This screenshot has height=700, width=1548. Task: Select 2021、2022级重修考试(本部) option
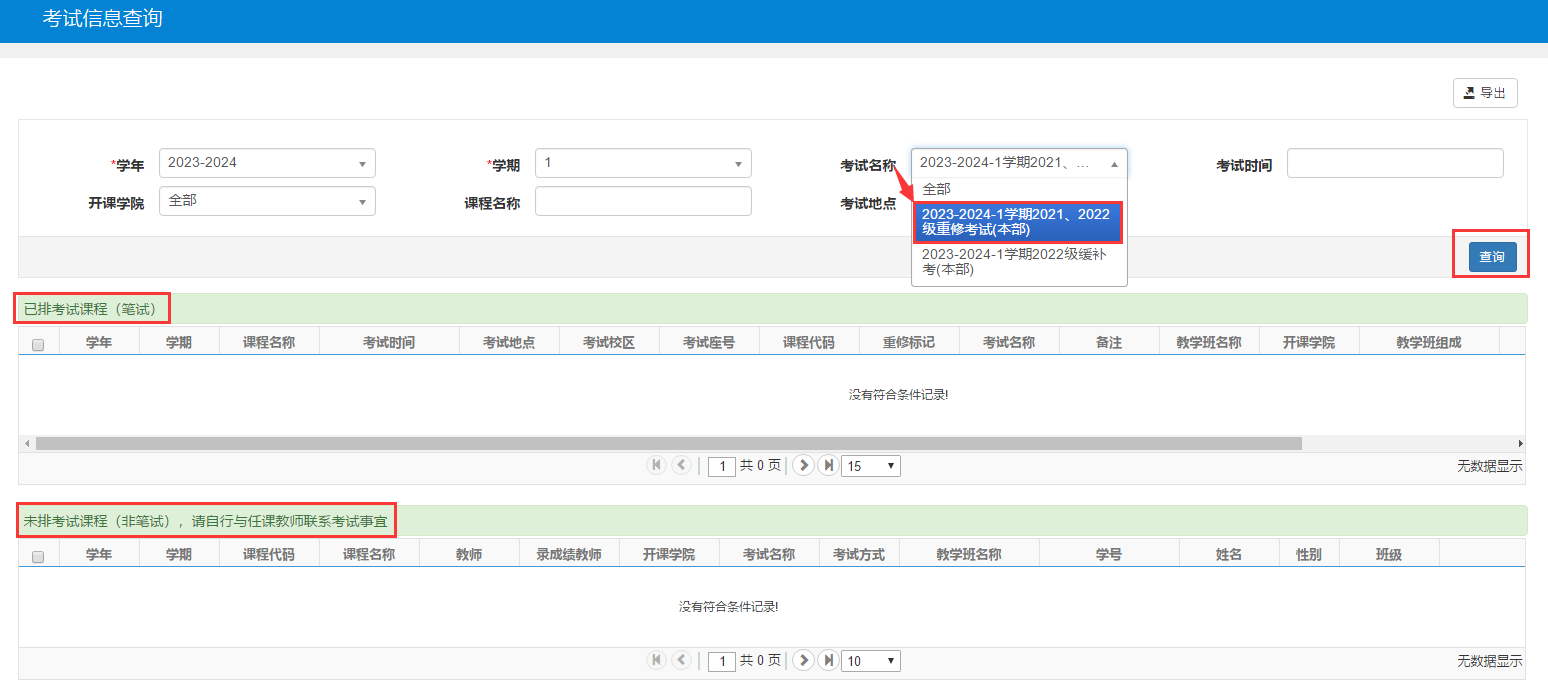(1019, 222)
